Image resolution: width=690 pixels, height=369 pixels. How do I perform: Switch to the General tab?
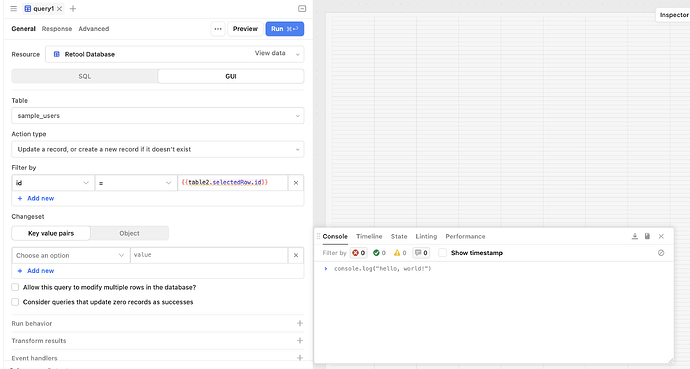(23, 29)
